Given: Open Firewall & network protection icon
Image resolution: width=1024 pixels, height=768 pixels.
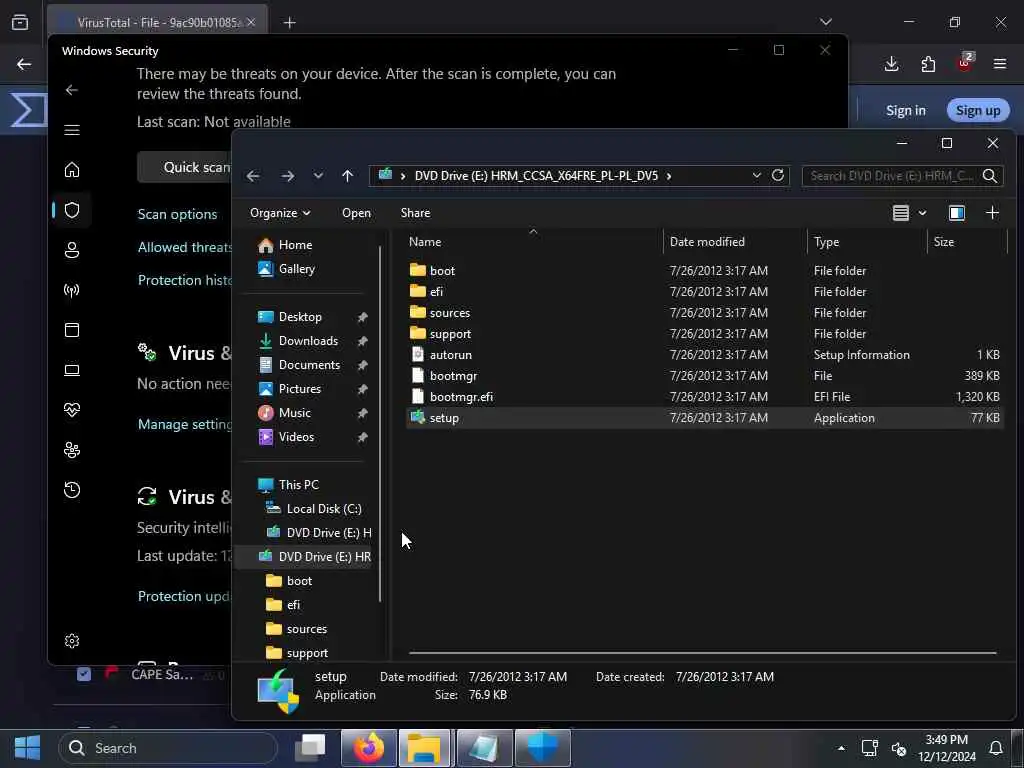Looking at the screenshot, I should click(72, 290).
